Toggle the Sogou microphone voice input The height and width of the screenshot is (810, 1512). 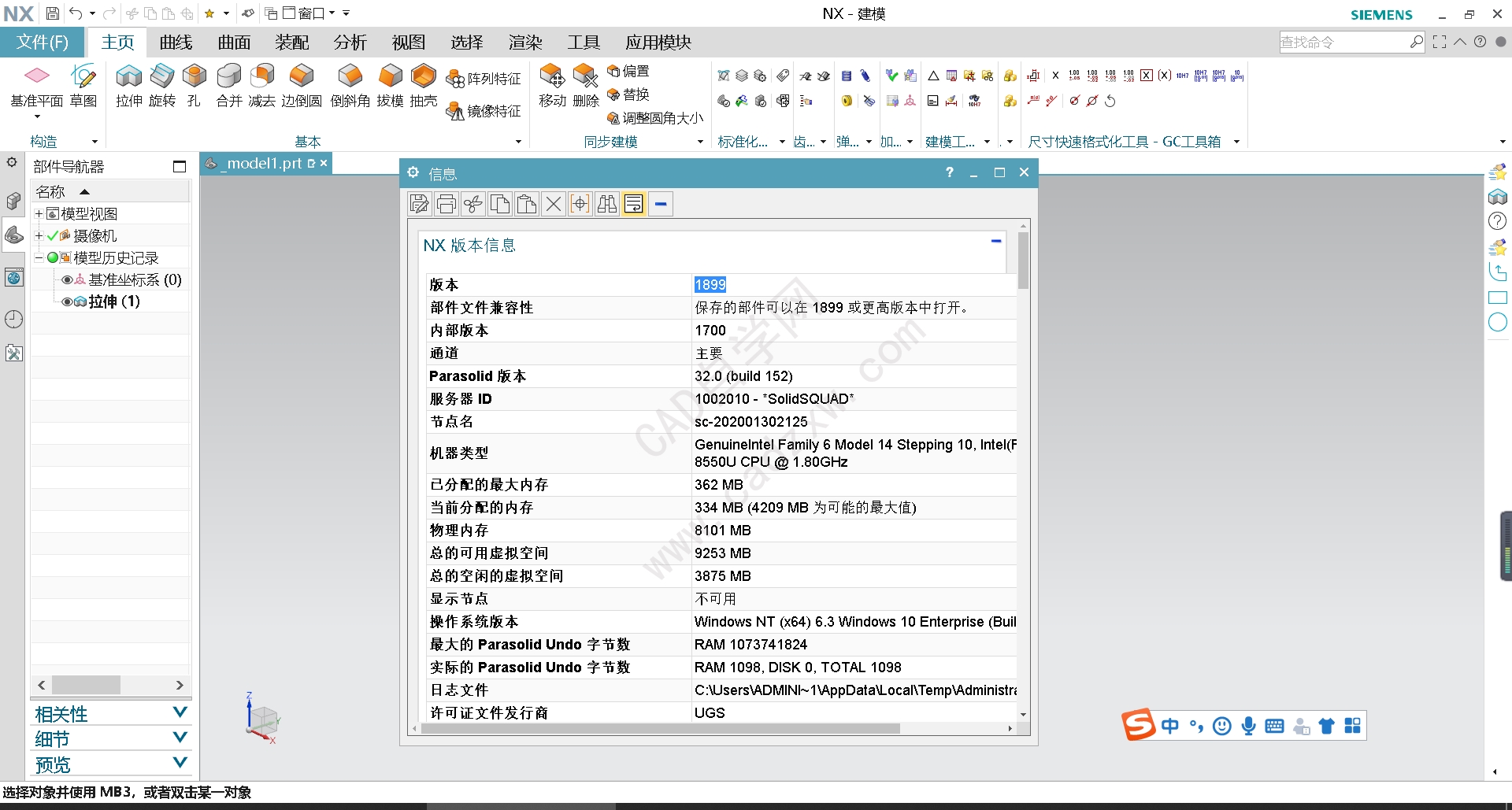pos(1248,726)
